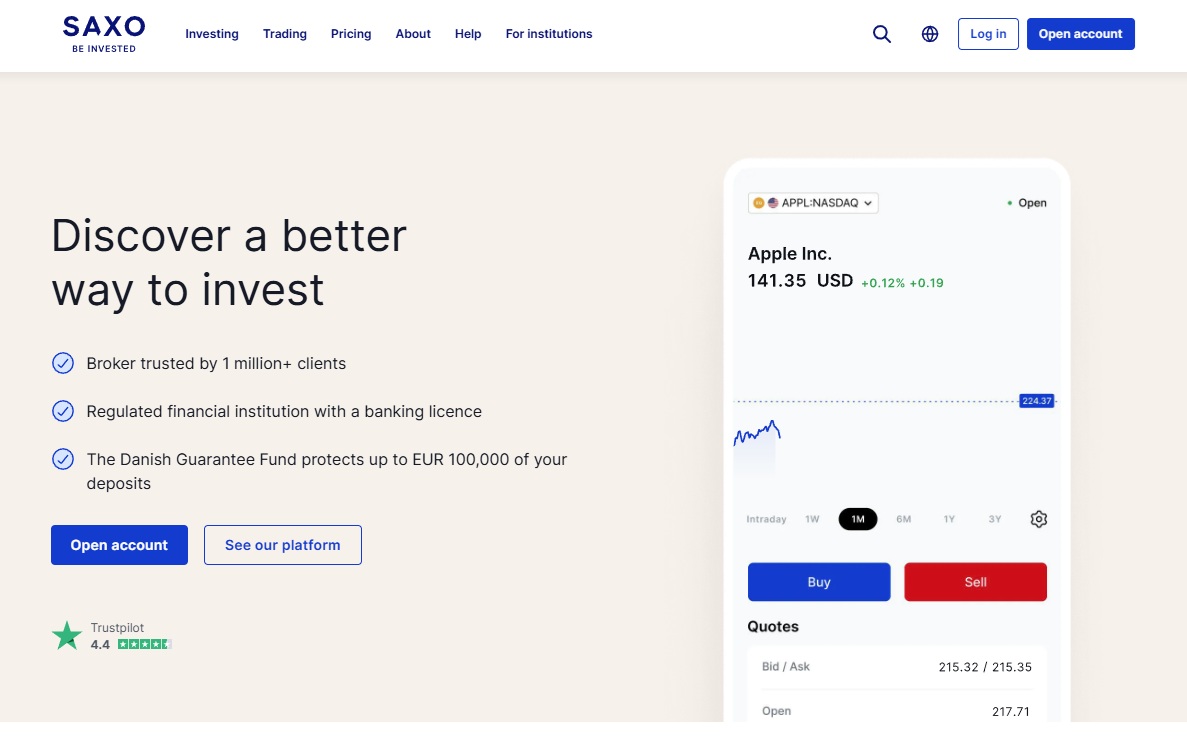Open the About menu
This screenshot has height=746, width=1187.
pos(413,34)
